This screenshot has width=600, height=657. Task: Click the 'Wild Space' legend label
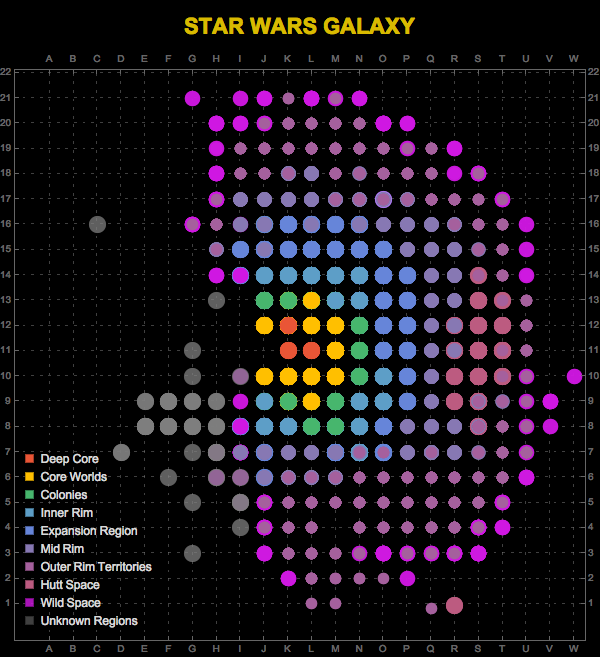tap(70, 603)
